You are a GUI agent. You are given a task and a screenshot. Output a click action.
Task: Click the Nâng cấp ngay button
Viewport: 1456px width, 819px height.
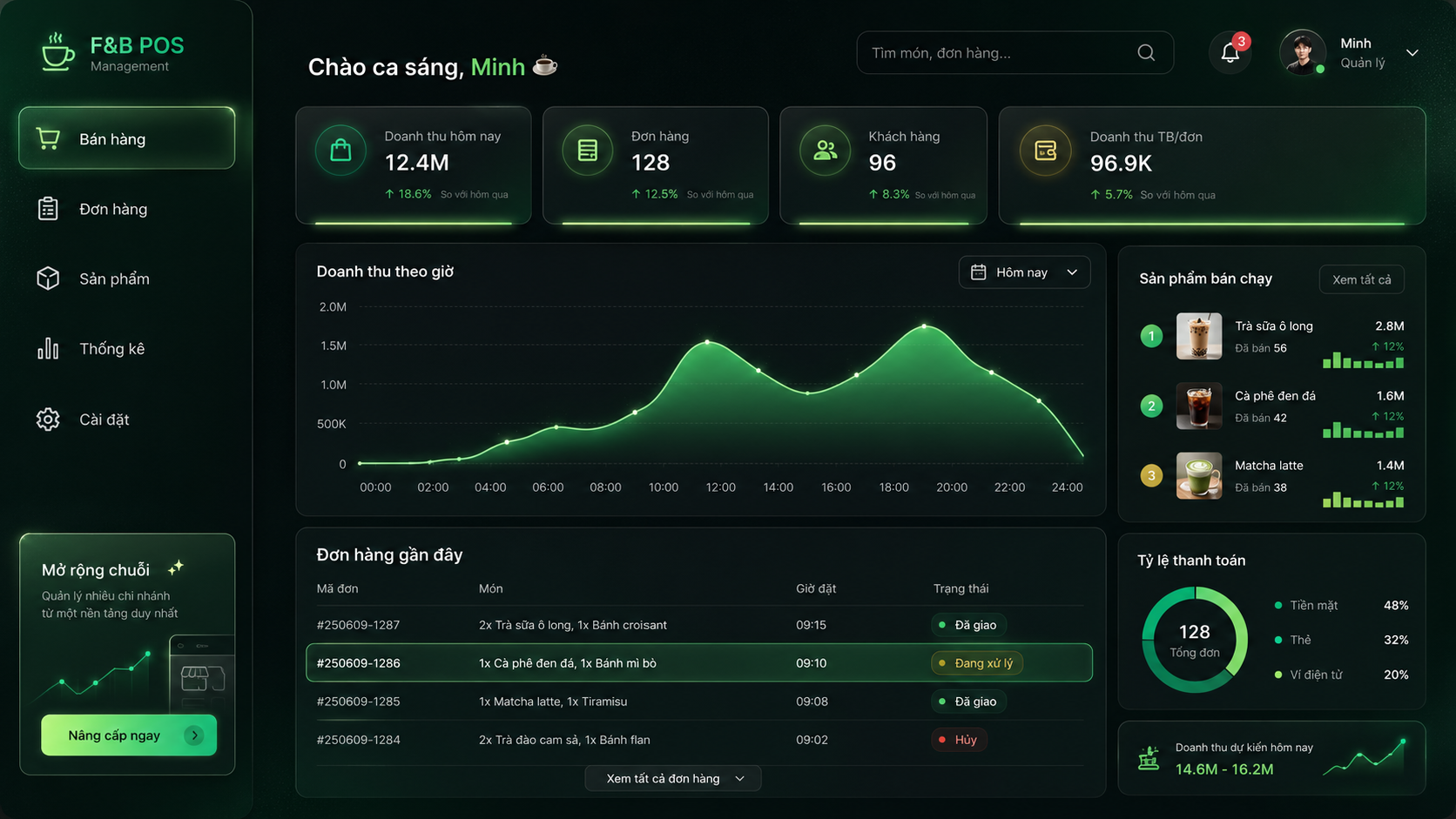click(x=129, y=735)
